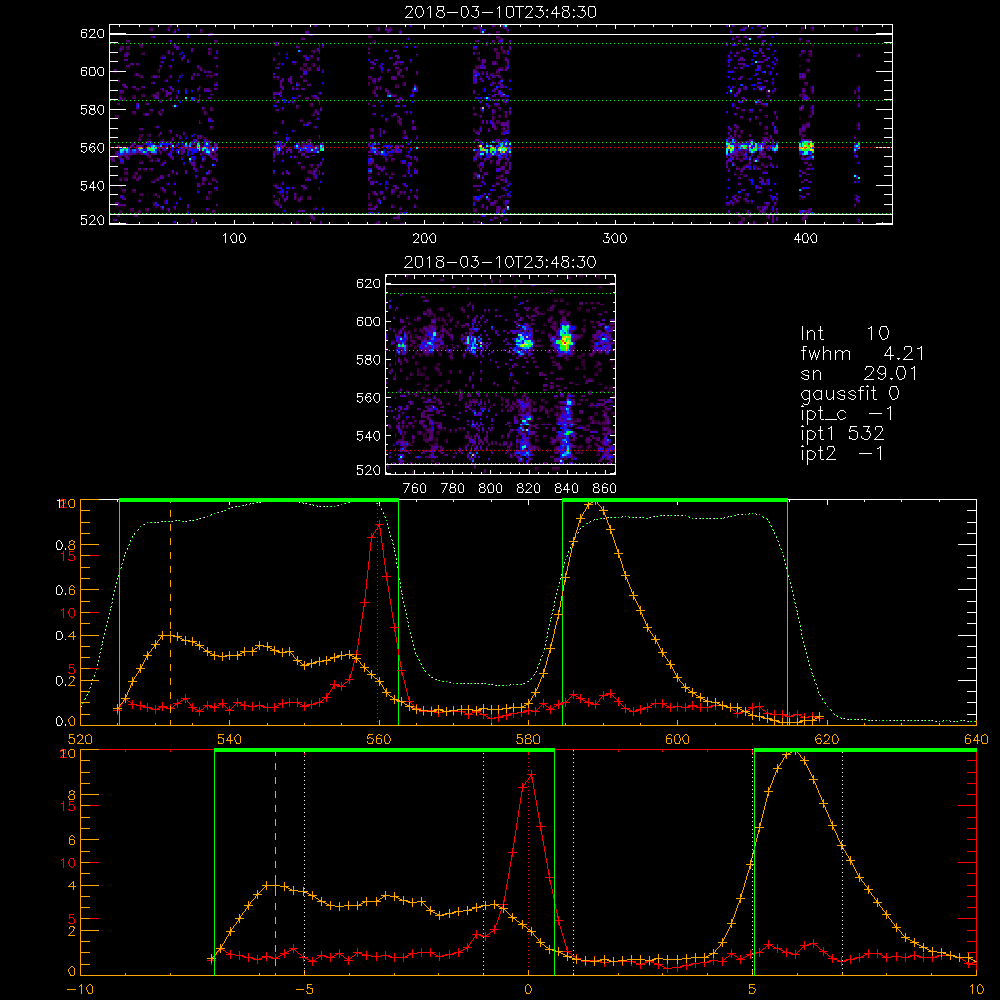This screenshot has width=1000, height=1000.
Task: Click x-axis label 520 of the third plot
Action: pyautogui.click(x=80, y=739)
